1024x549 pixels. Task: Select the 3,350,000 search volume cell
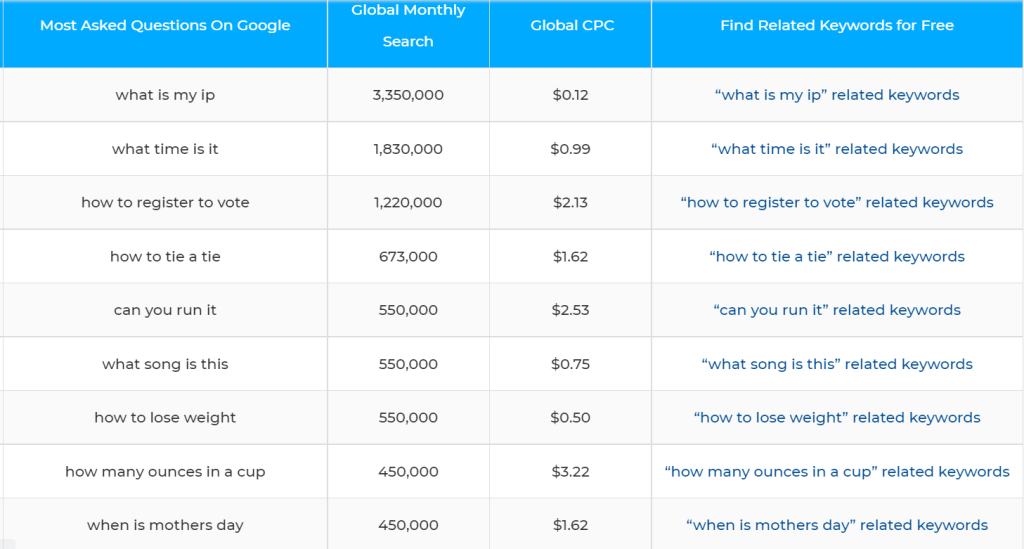coord(408,95)
